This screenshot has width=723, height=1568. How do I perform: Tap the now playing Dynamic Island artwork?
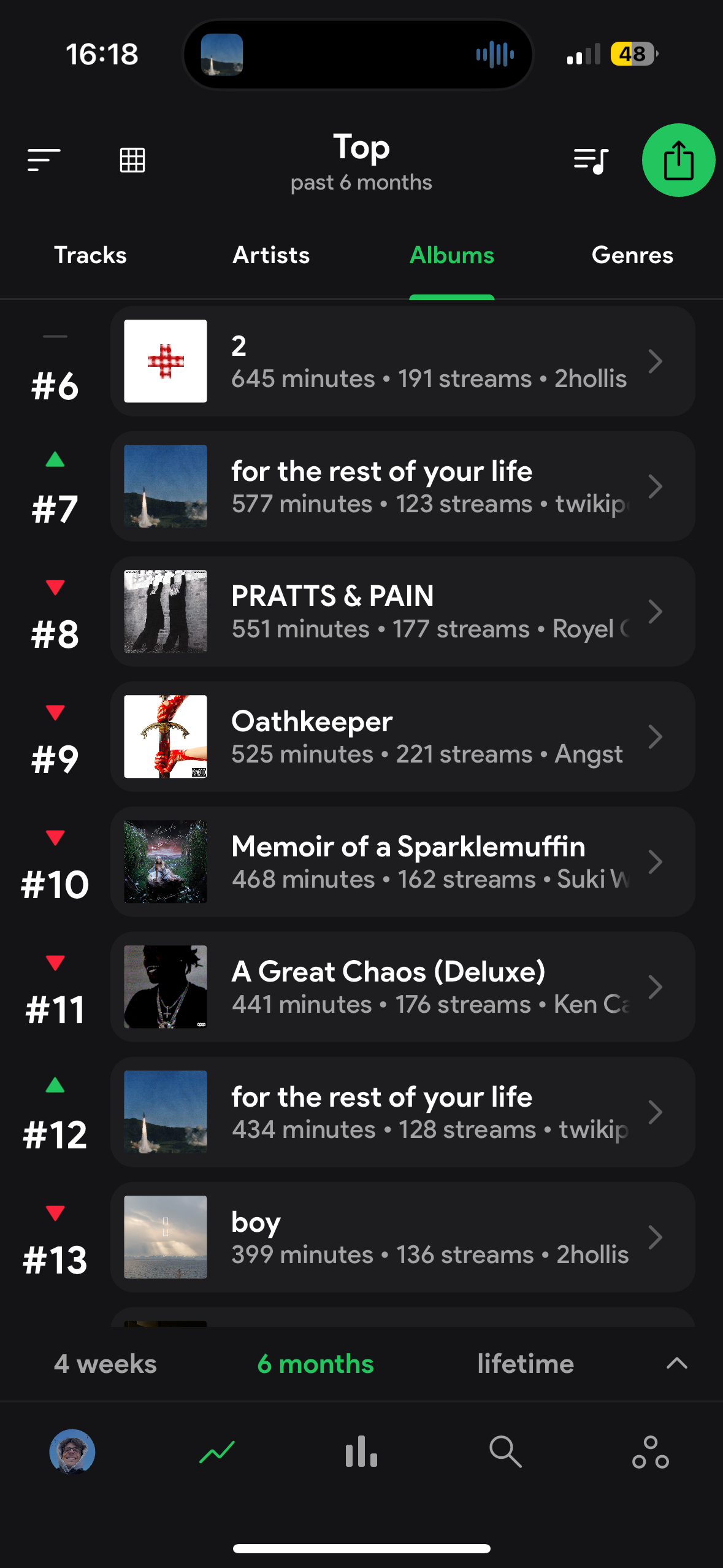pyautogui.click(x=222, y=55)
